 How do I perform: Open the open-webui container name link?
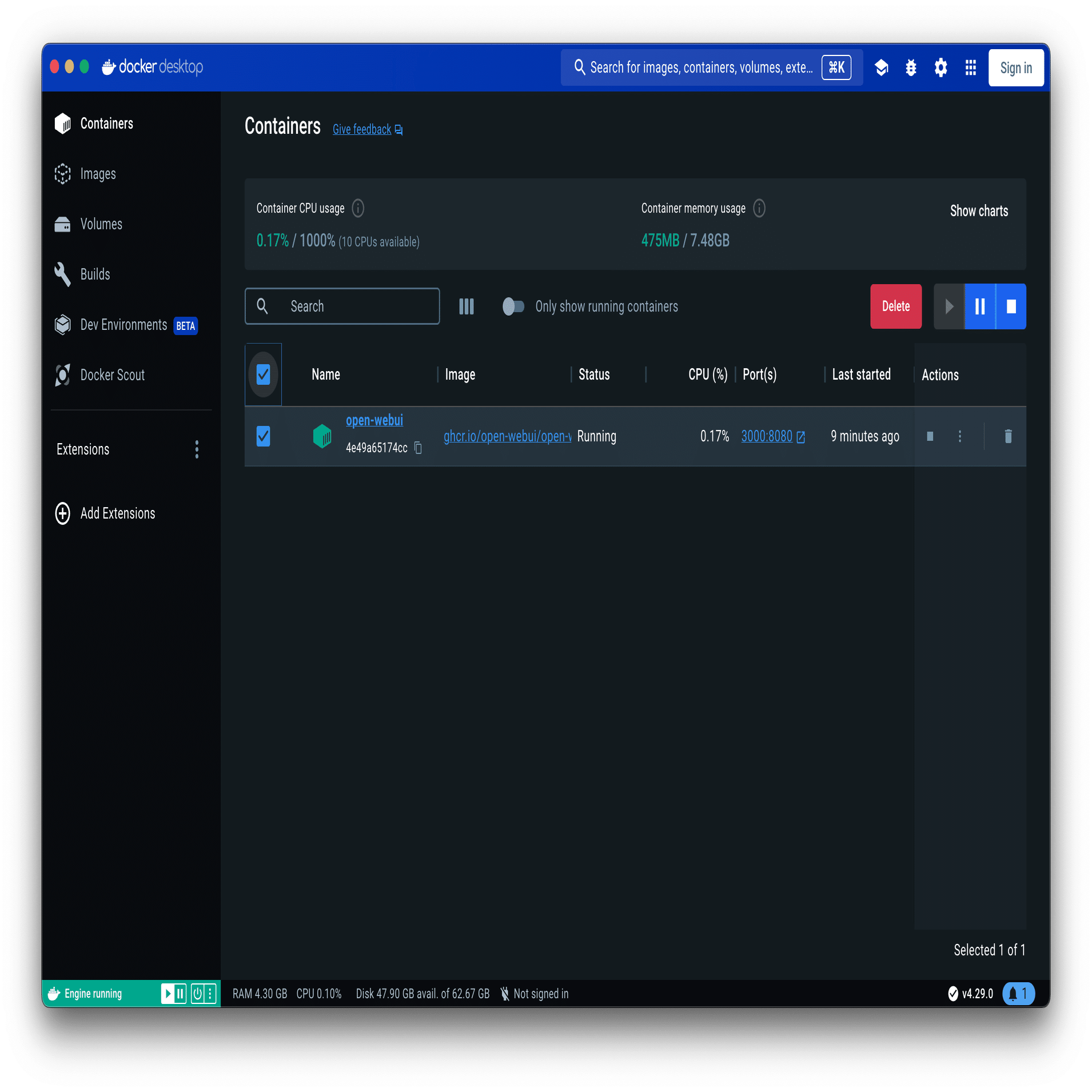(374, 420)
